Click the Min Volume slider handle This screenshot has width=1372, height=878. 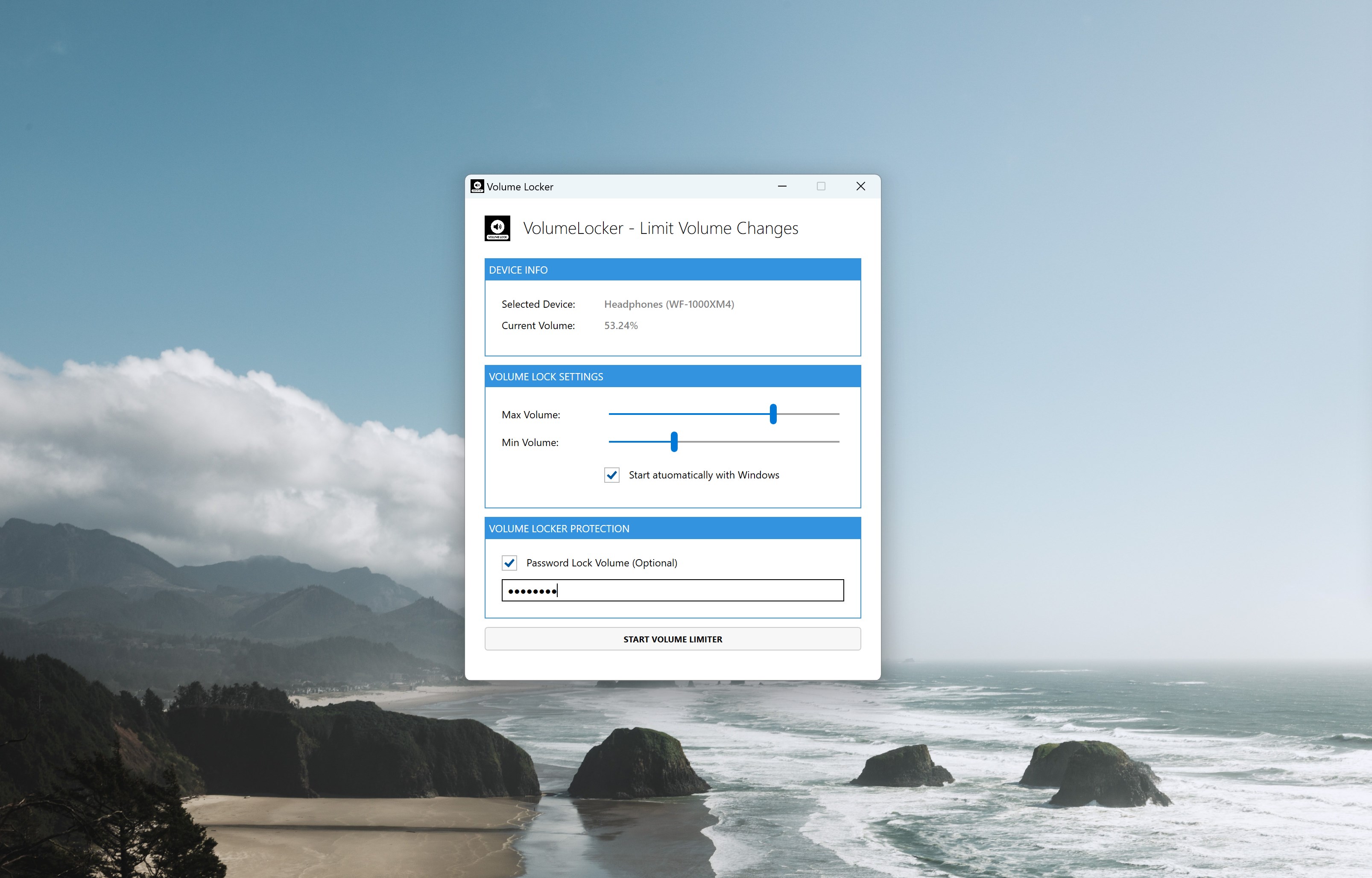675,443
